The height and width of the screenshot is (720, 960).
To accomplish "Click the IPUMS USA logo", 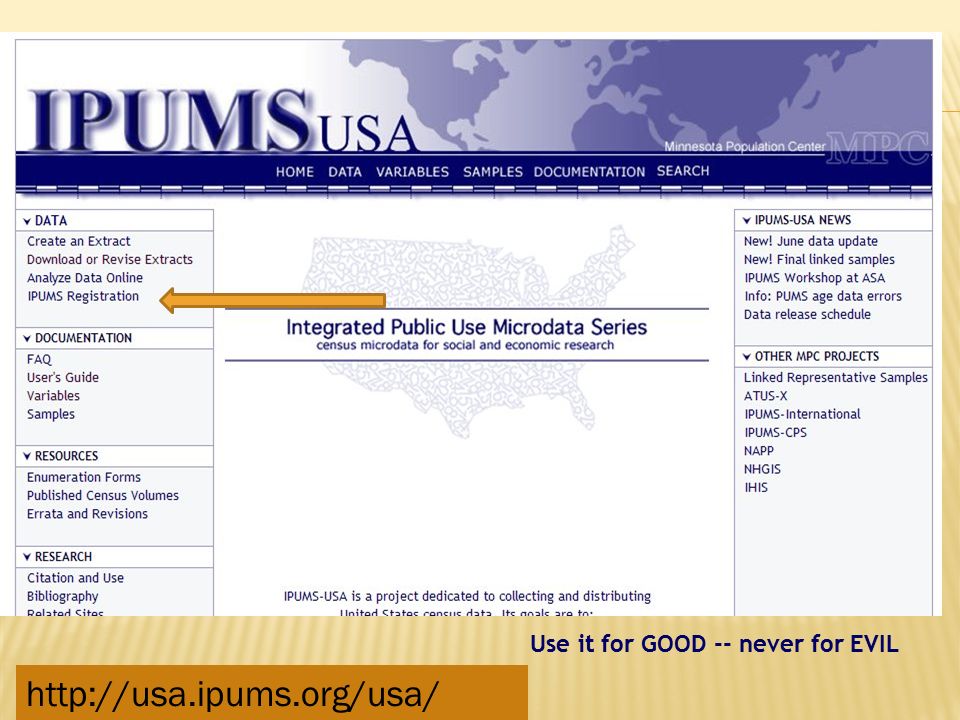I will pos(223,121).
